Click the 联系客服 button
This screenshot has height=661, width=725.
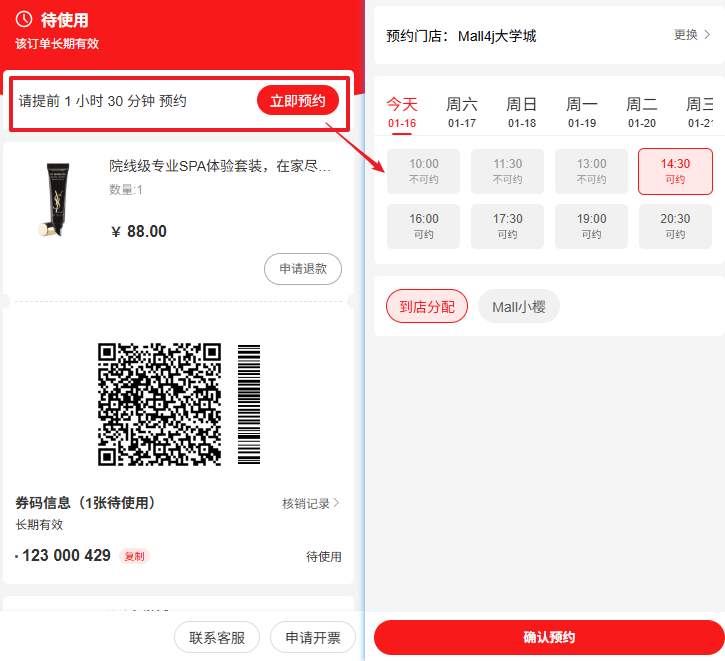click(x=217, y=637)
